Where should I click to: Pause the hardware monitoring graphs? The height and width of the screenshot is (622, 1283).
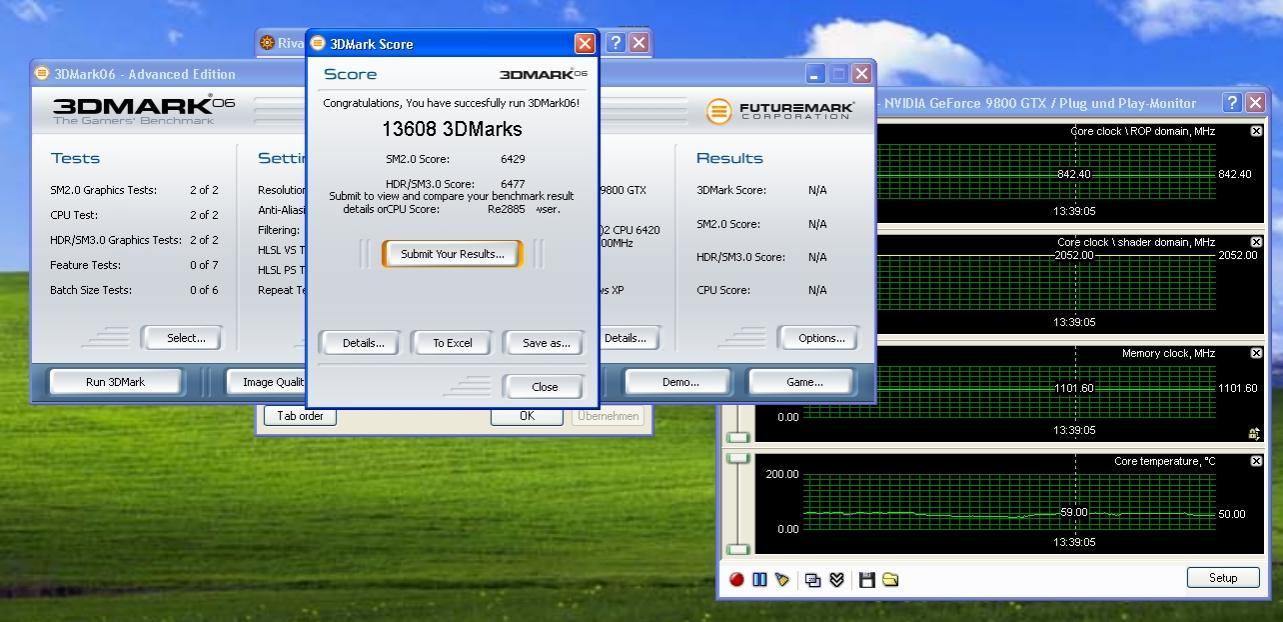pyautogui.click(x=759, y=579)
